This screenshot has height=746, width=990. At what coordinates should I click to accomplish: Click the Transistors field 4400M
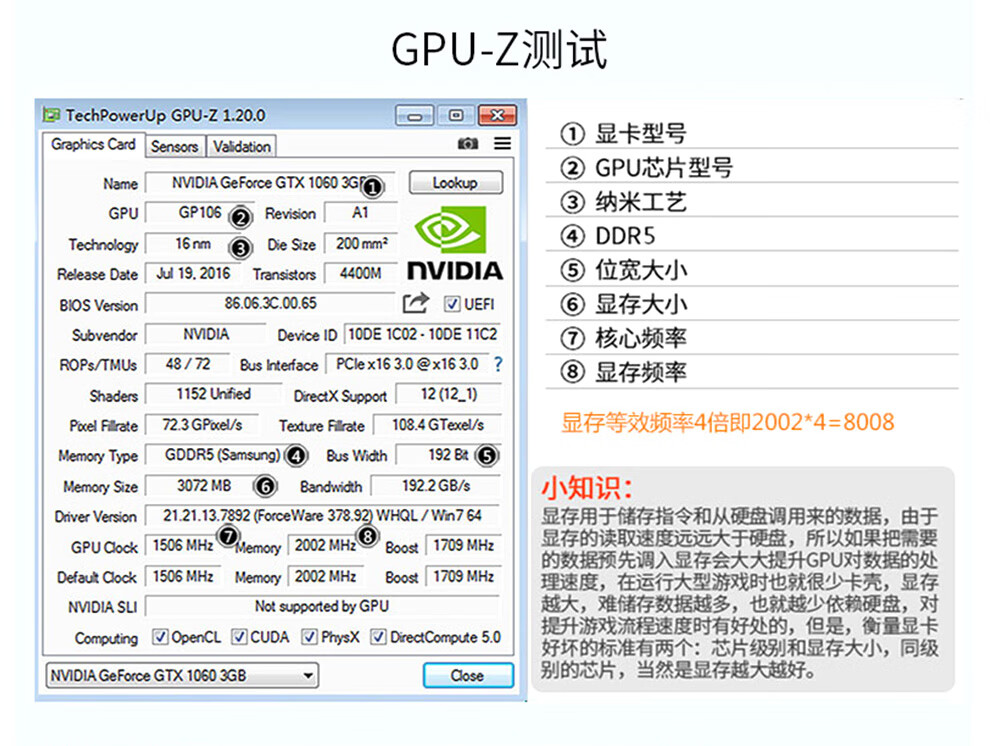[361, 274]
